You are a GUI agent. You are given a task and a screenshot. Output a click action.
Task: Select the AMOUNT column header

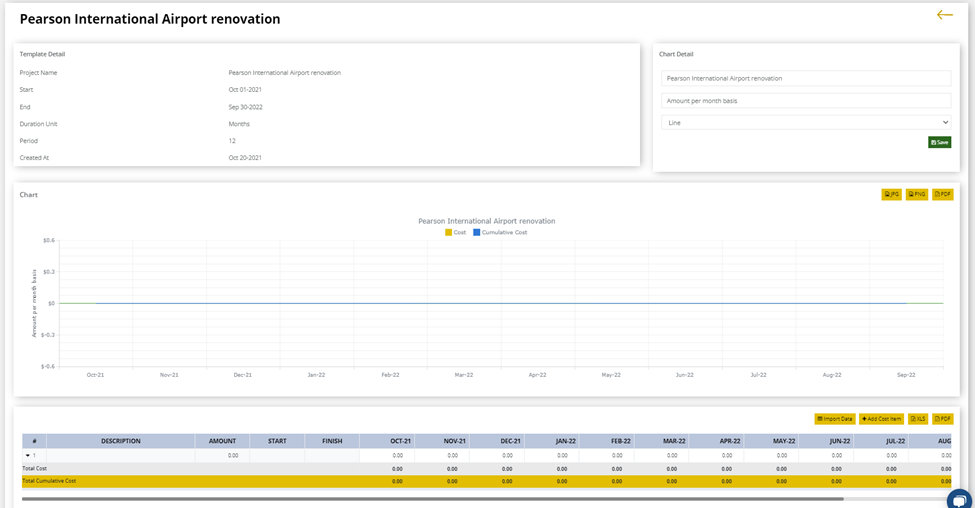coord(222,441)
